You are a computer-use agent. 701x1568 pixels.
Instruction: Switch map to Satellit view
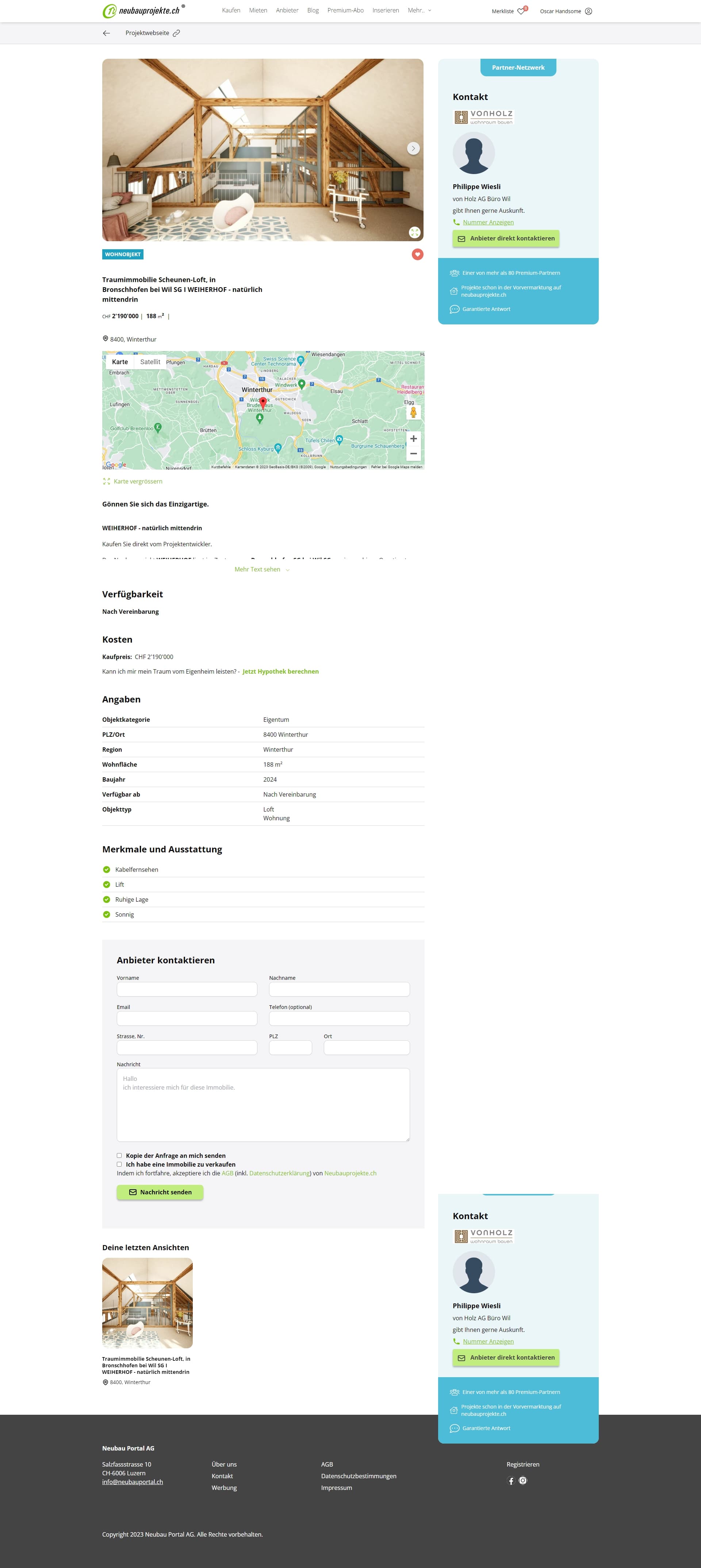coord(150,362)
